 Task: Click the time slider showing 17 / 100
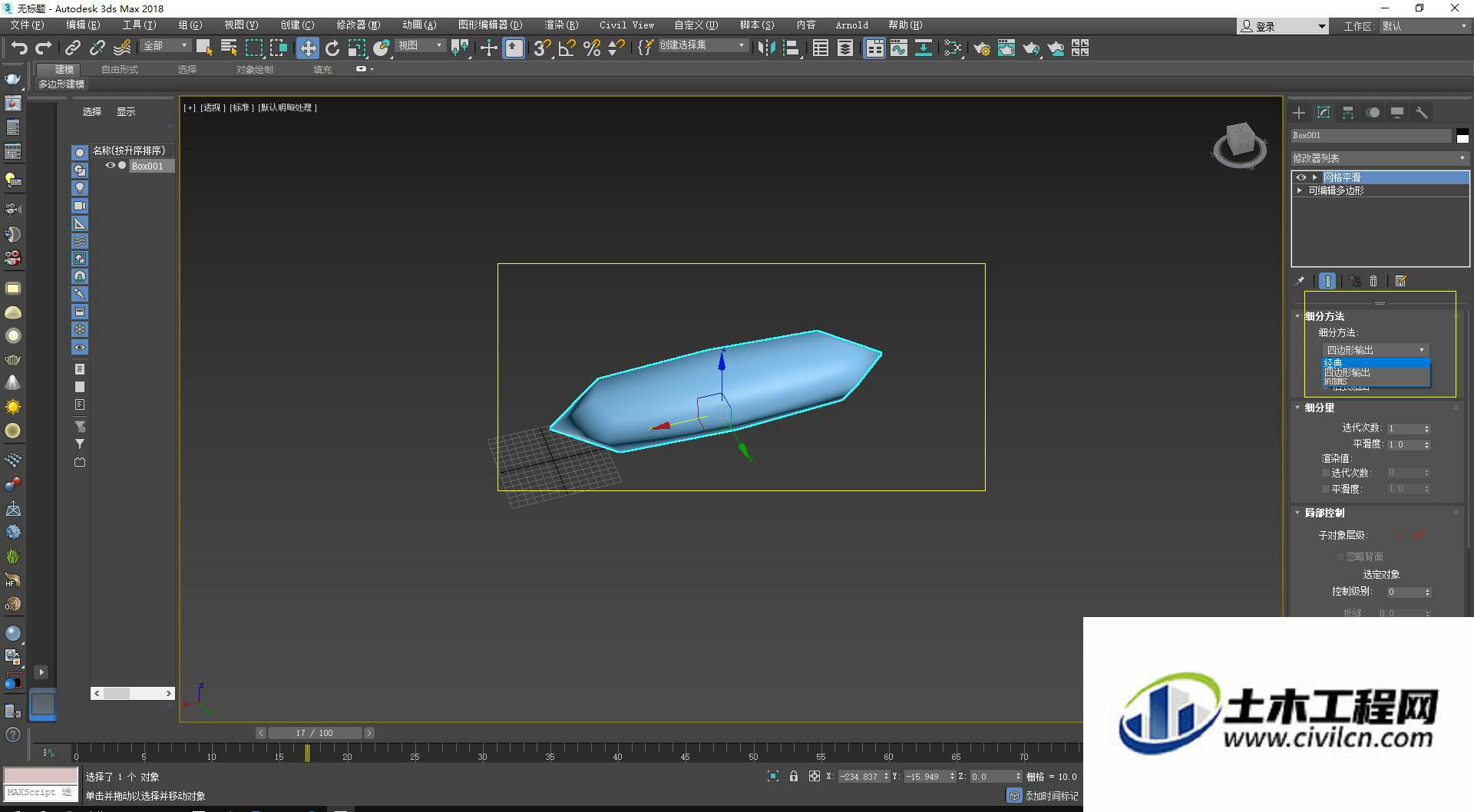click(x=315, y=733)
